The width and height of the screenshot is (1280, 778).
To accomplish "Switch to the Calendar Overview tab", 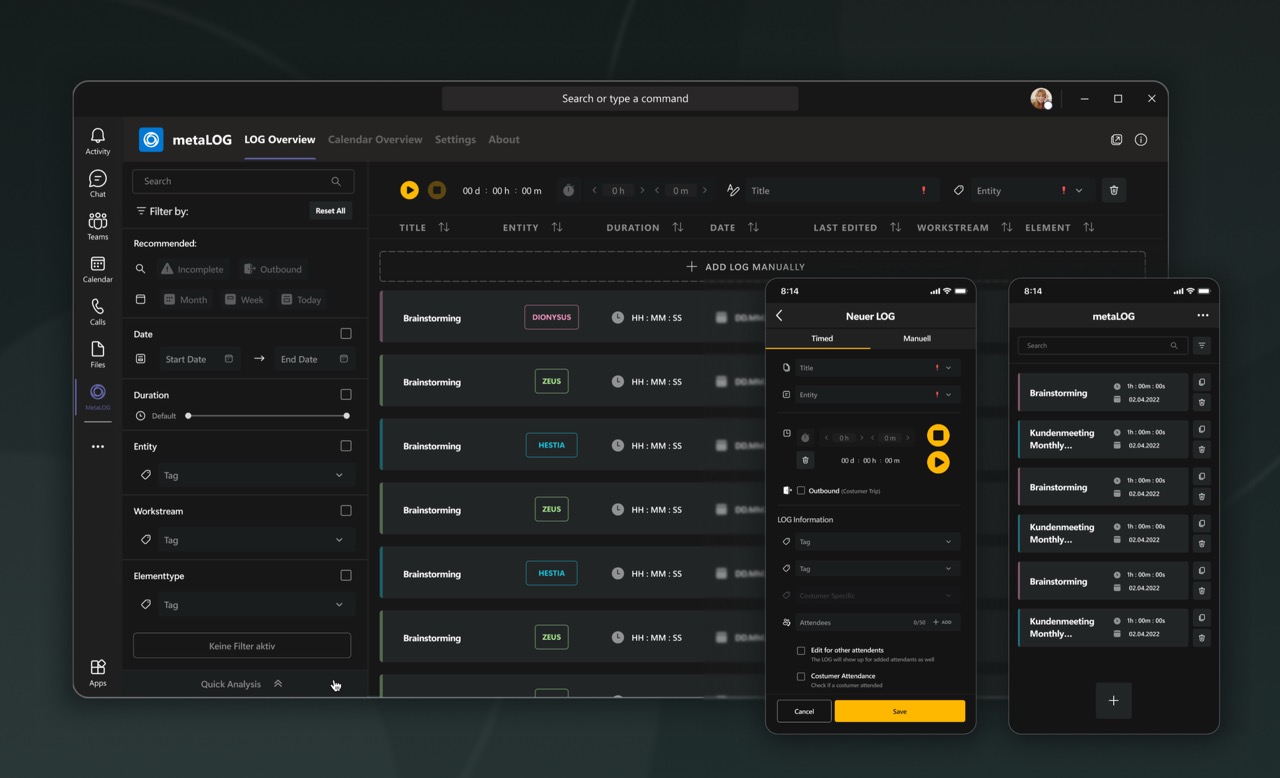I will click(375, 140).
